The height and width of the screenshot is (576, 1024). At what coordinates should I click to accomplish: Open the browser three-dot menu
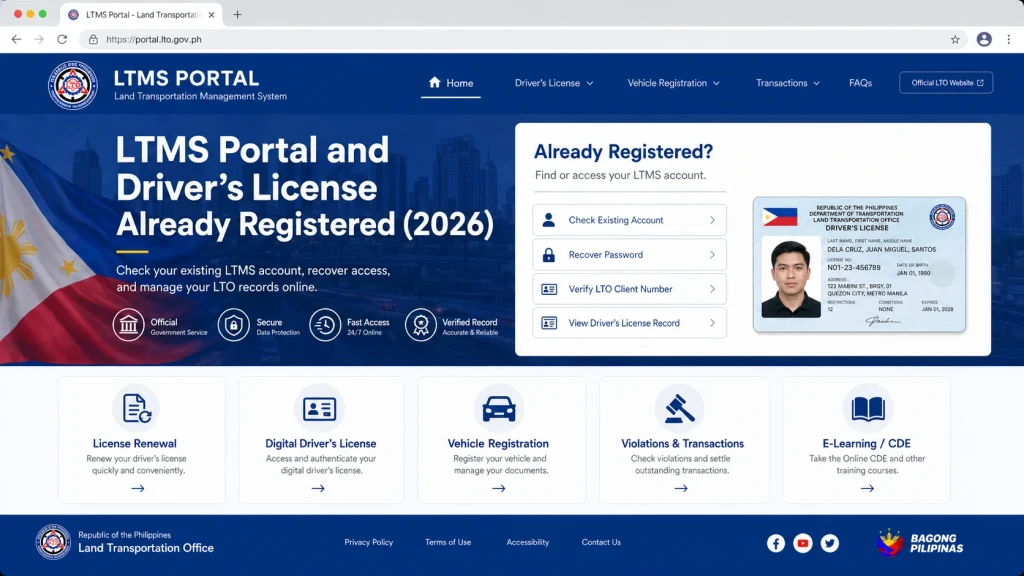(1008, 39)
